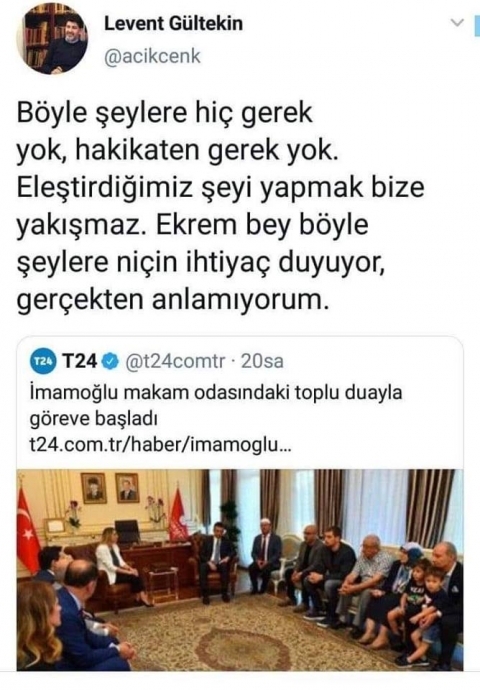Click tweet line 'Eleştirdiğimiz şeyi yapmak bize'
The width and height of the screenshot is (480, 690).
pyautogui.click(x=220, y=188)
